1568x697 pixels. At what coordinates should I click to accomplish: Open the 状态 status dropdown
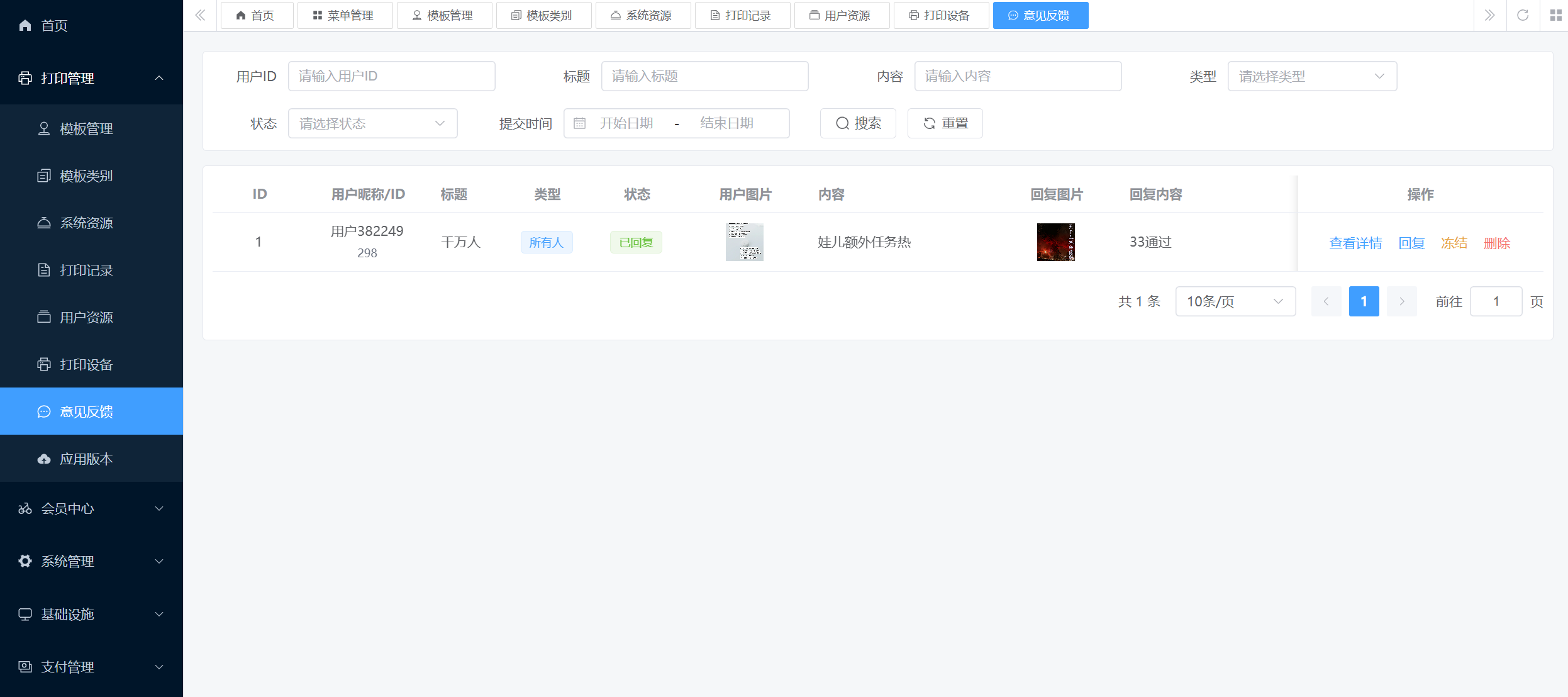tap(373, 123)
